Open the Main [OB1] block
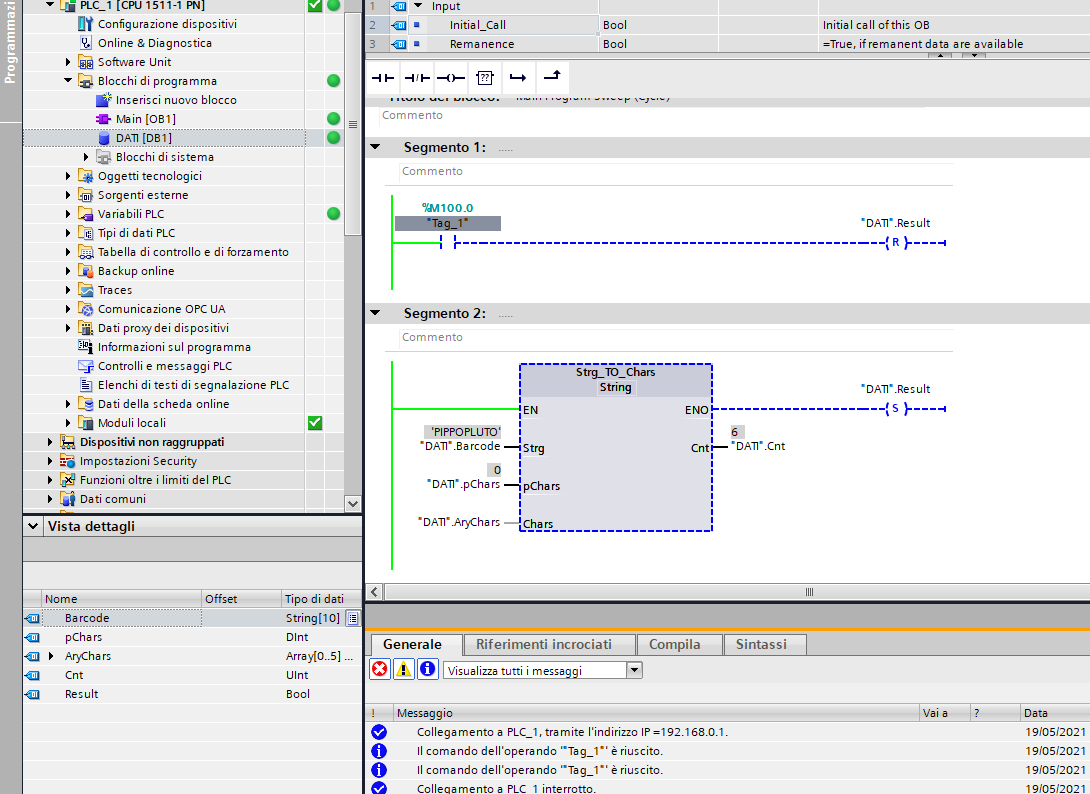The width and height of the screenshot is (1090, 794). (145, 119)
